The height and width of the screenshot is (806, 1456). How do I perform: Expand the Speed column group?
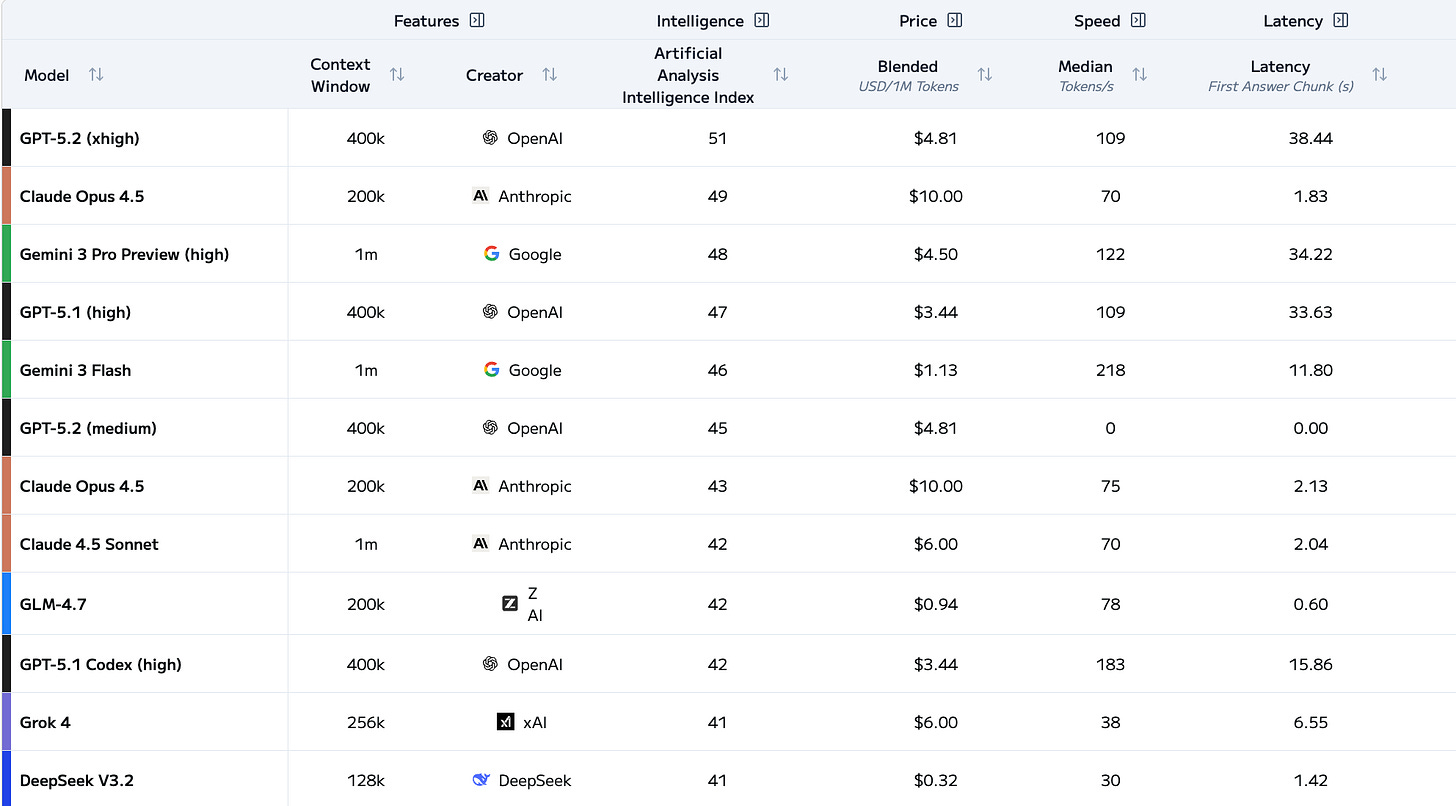tap(1138, 20)
